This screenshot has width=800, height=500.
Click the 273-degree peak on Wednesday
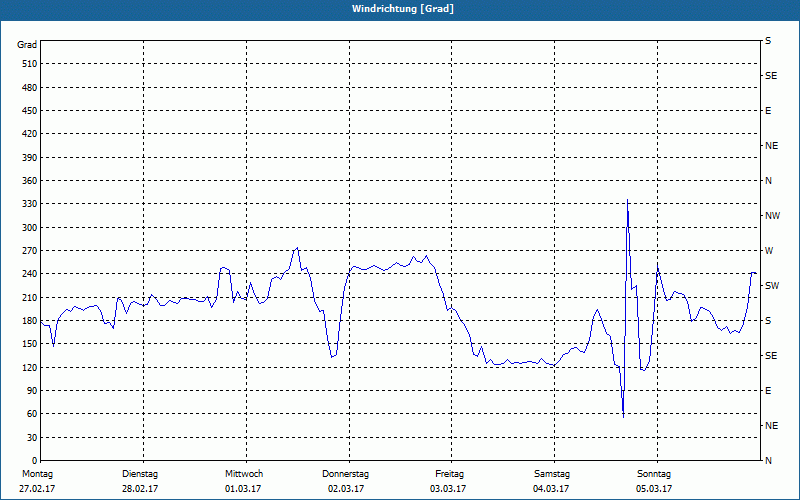297,248
